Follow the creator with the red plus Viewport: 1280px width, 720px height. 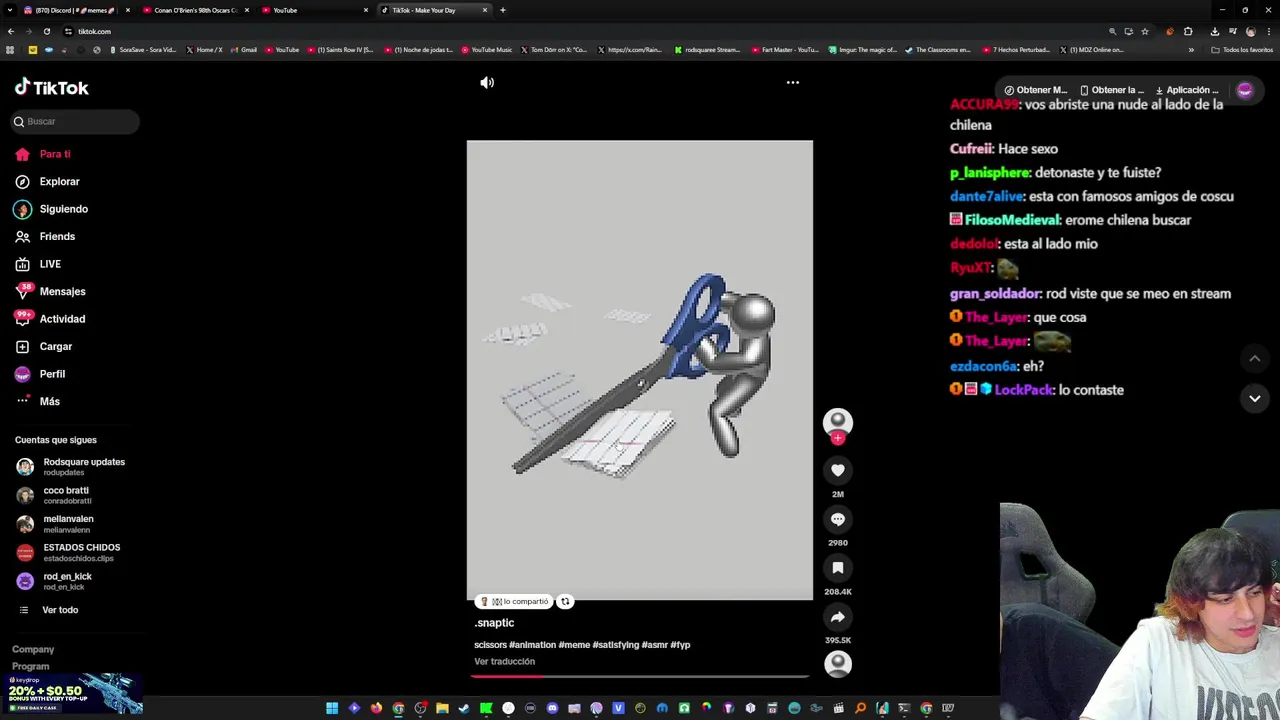click(838, 438)
